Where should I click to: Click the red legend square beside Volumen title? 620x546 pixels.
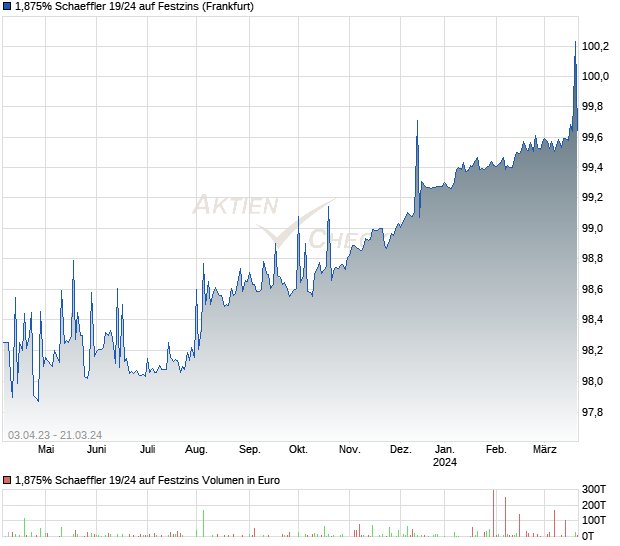tap(7, 480)
